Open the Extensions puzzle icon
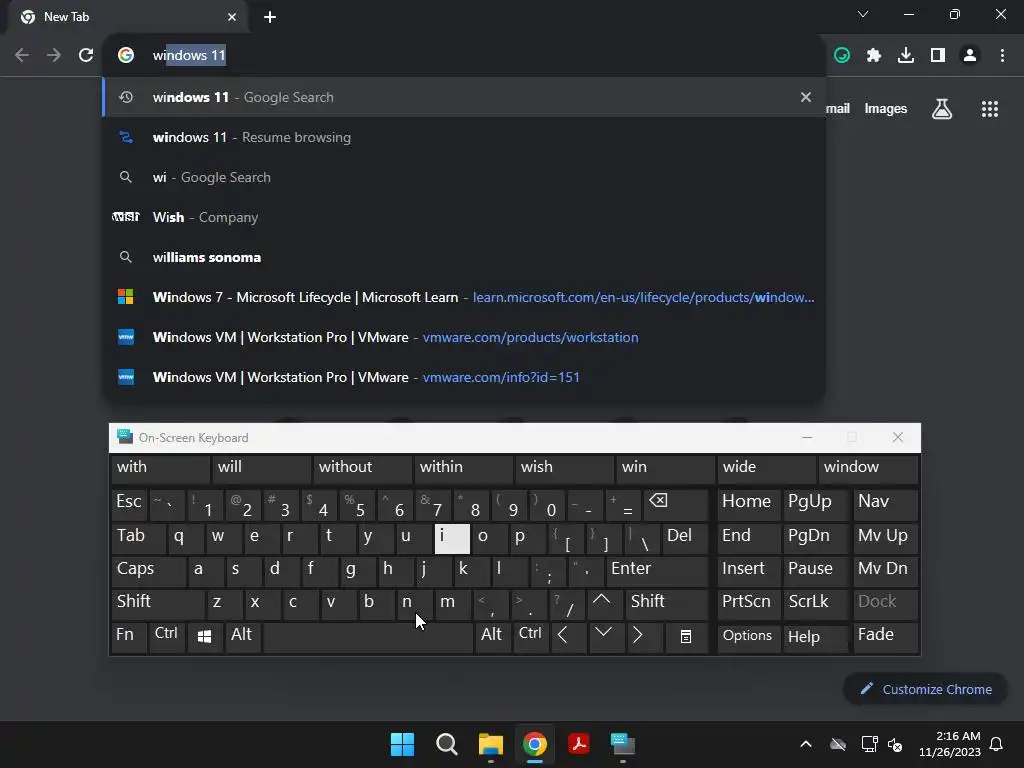This screenshot has width=1024, height=768. (x=874, y=56)
